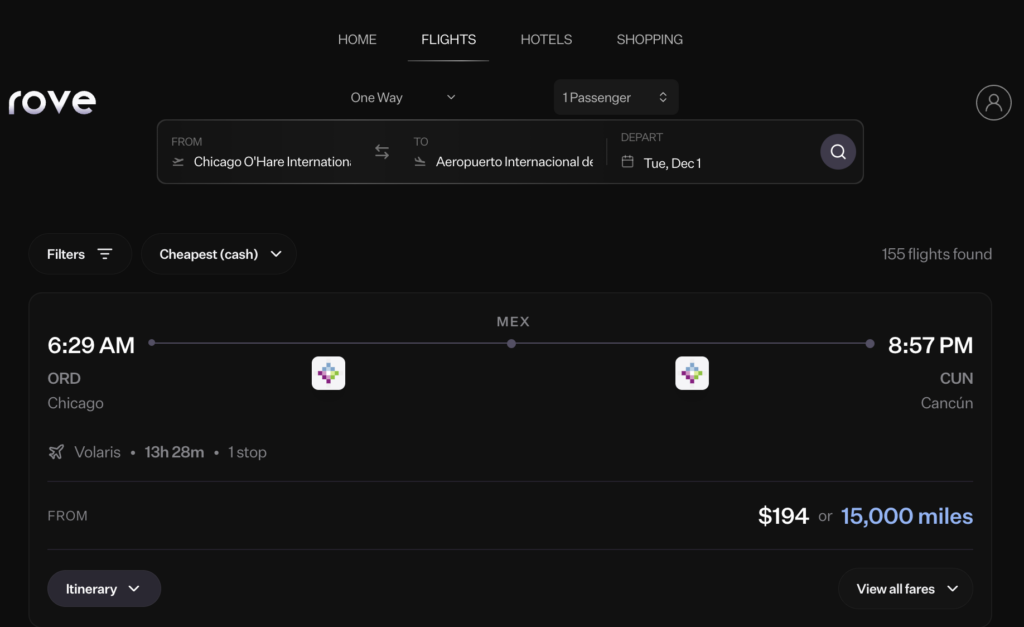Swap origin and destination airports

tap(382, 152)
